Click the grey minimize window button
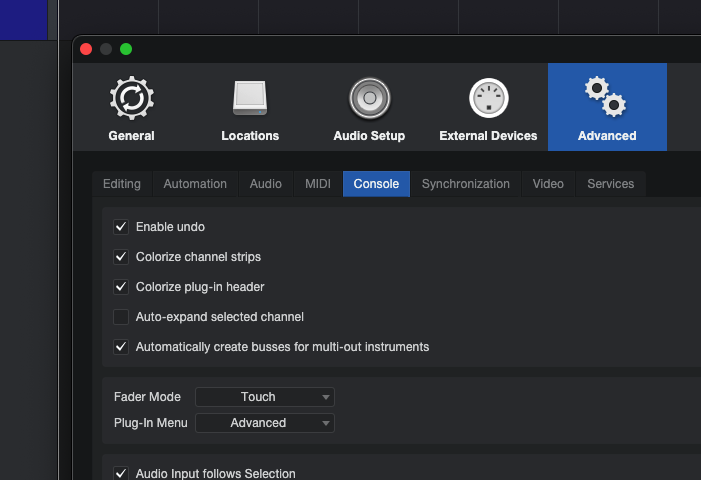 106,49
